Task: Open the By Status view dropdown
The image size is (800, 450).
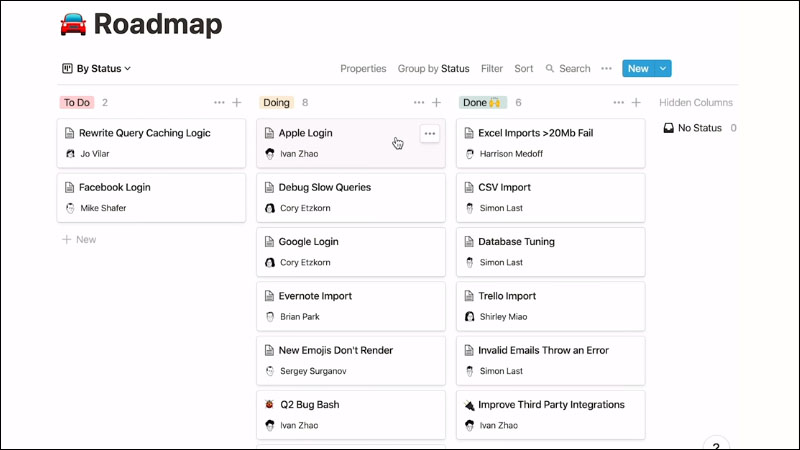Action: coord(96,69)
